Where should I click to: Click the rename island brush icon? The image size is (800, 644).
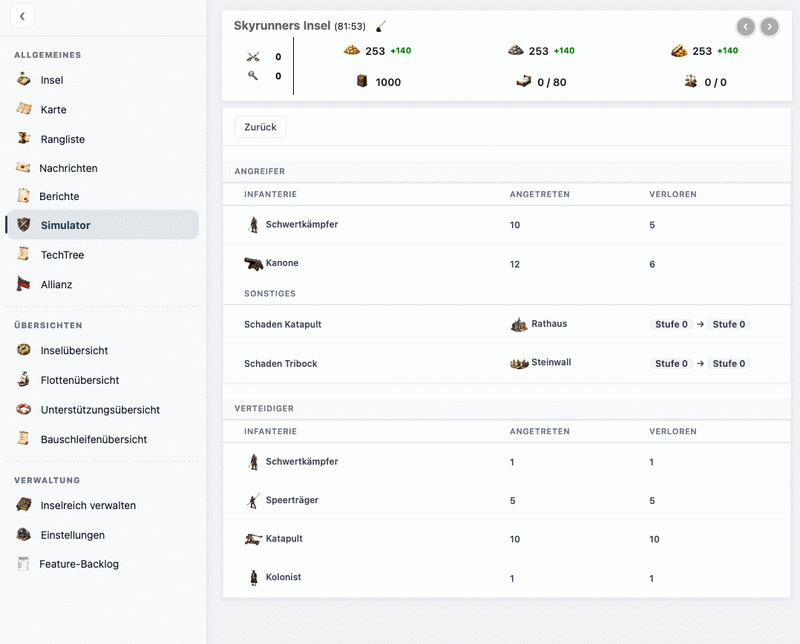(381, 26)
